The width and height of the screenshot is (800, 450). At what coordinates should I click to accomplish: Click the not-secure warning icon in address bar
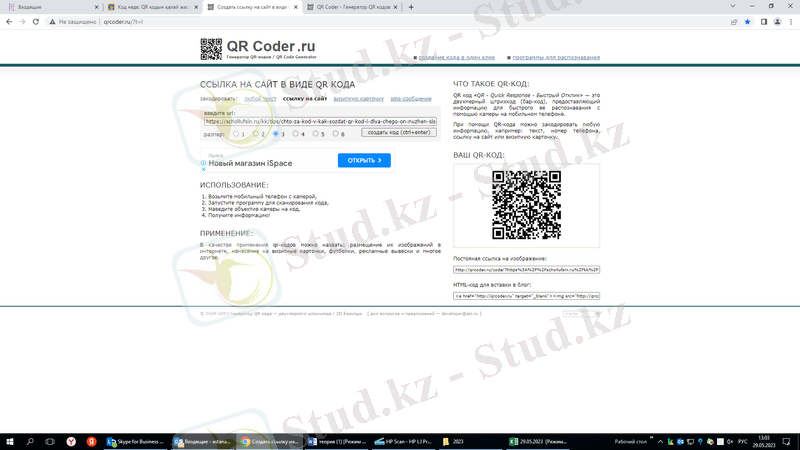(x=52, y=22)
